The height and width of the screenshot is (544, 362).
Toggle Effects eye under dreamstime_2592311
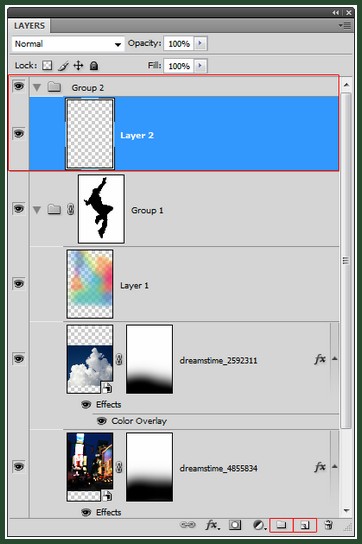pos(86,405)
